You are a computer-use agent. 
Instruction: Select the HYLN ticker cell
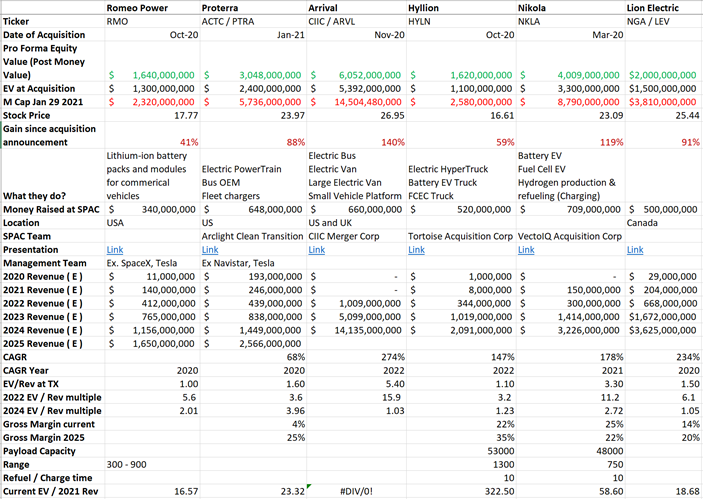(461, 22)
